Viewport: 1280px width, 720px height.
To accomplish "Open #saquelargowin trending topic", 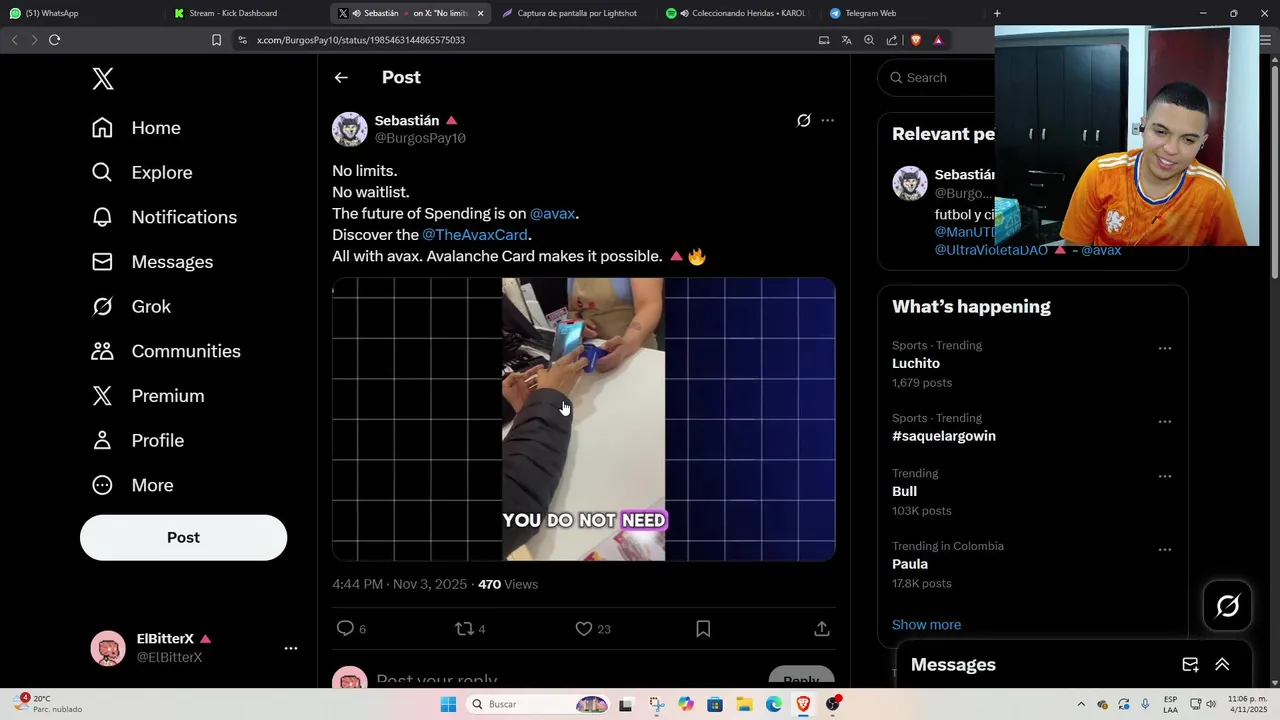I will pos(944,436).
